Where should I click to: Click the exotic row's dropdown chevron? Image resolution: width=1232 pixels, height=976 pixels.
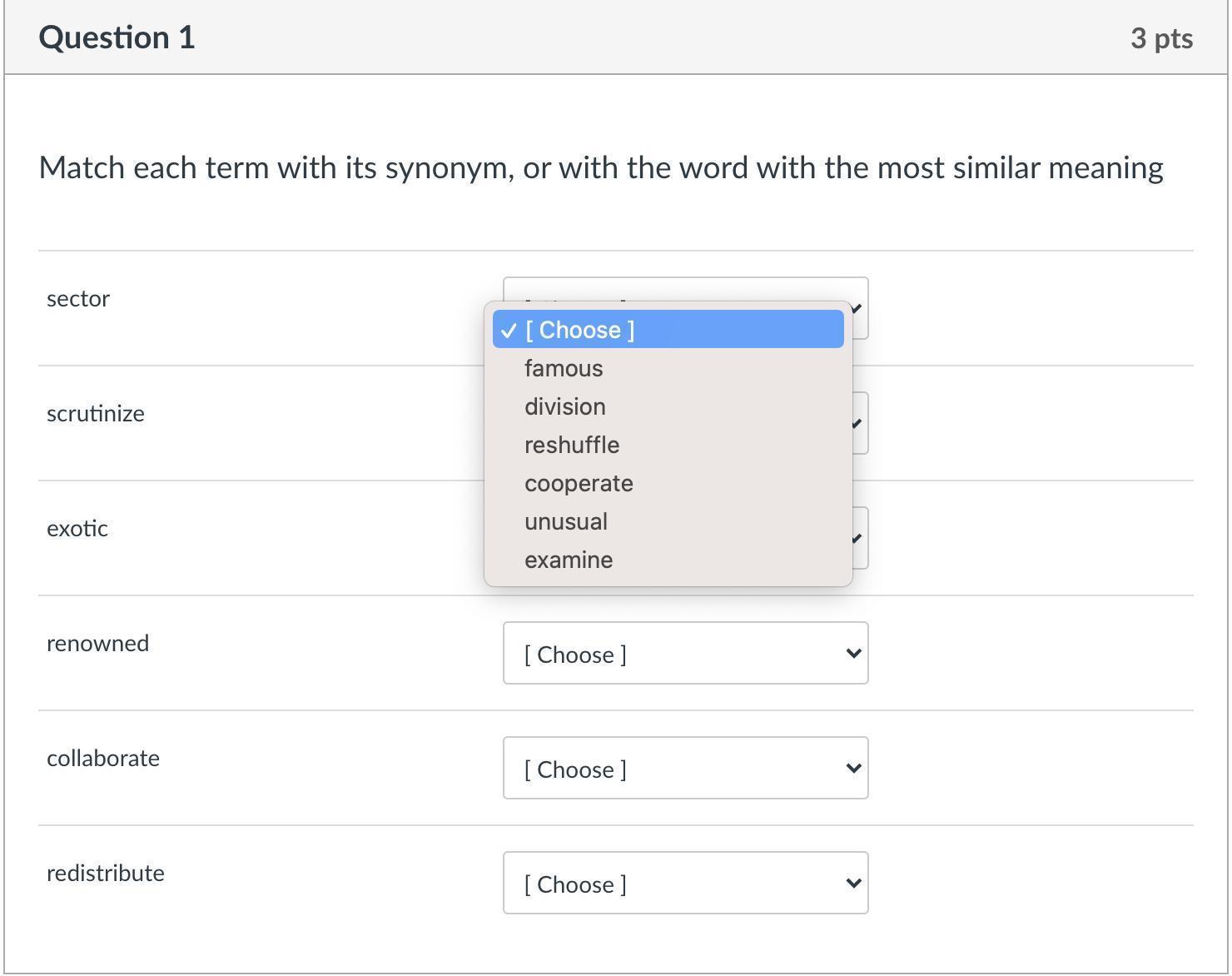click(x=859, y=538)
